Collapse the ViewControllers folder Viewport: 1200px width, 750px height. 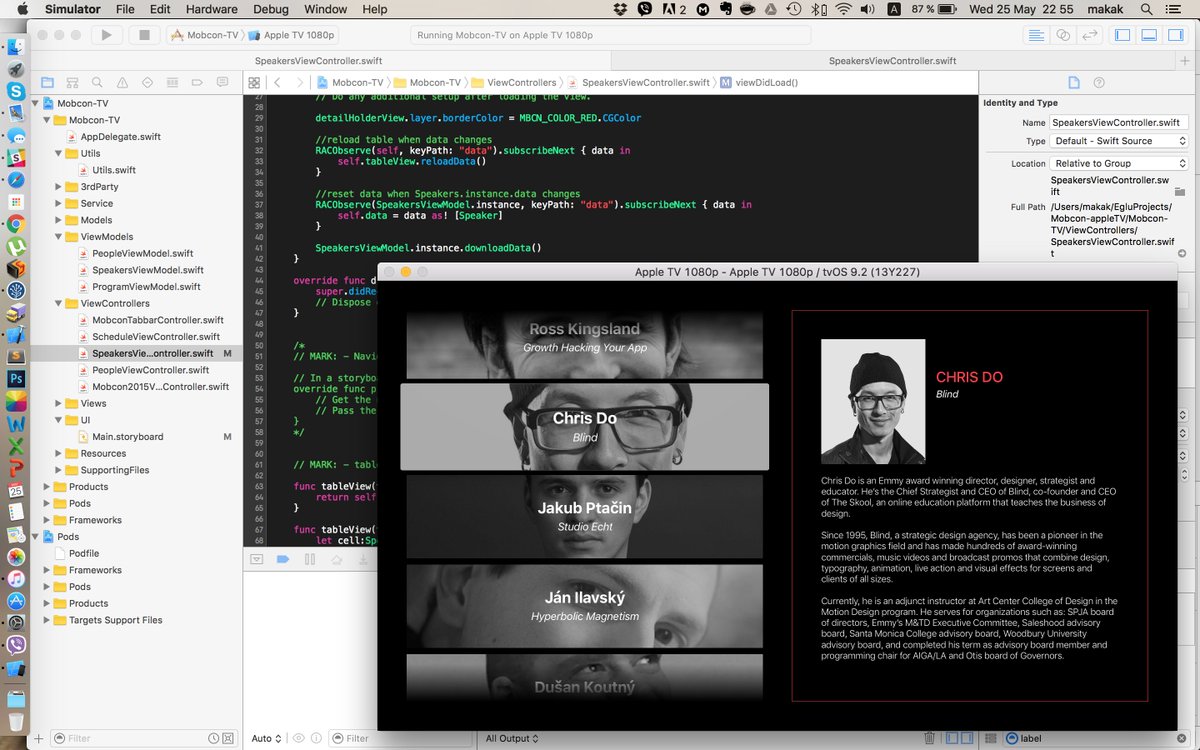click(58, 303)
